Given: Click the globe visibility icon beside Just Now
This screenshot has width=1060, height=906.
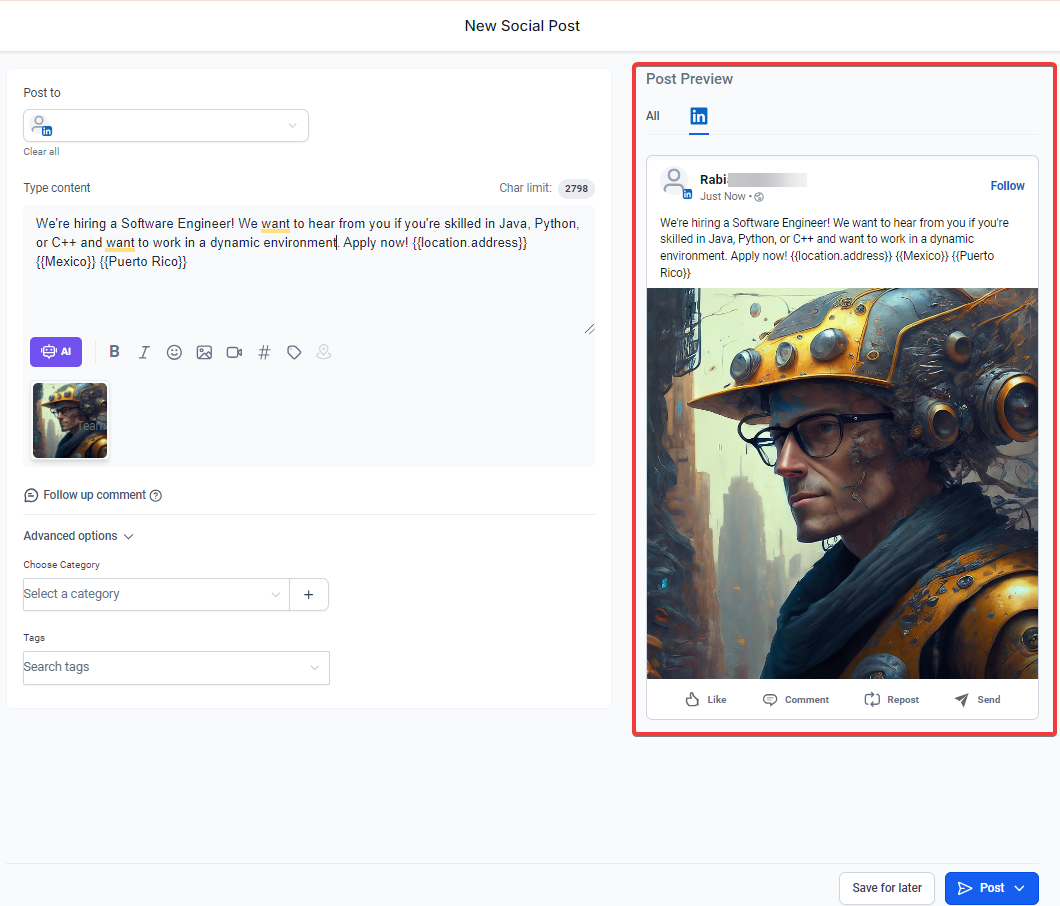Looking at the screenshot, I should pos(759,197).
